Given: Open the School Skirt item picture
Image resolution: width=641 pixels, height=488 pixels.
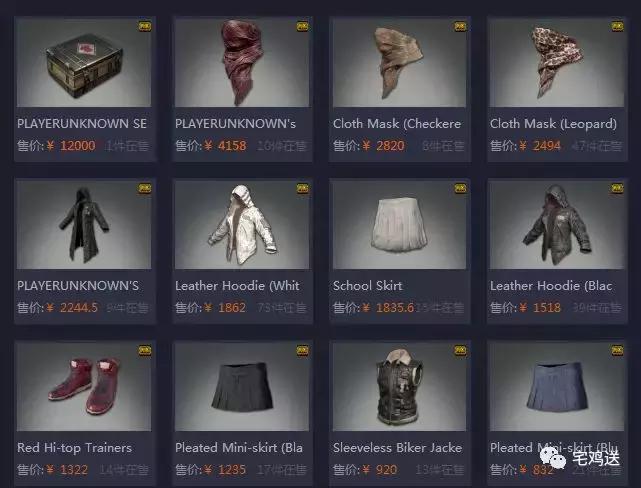Looking at the screenshot, I should (x=399, y=224).
